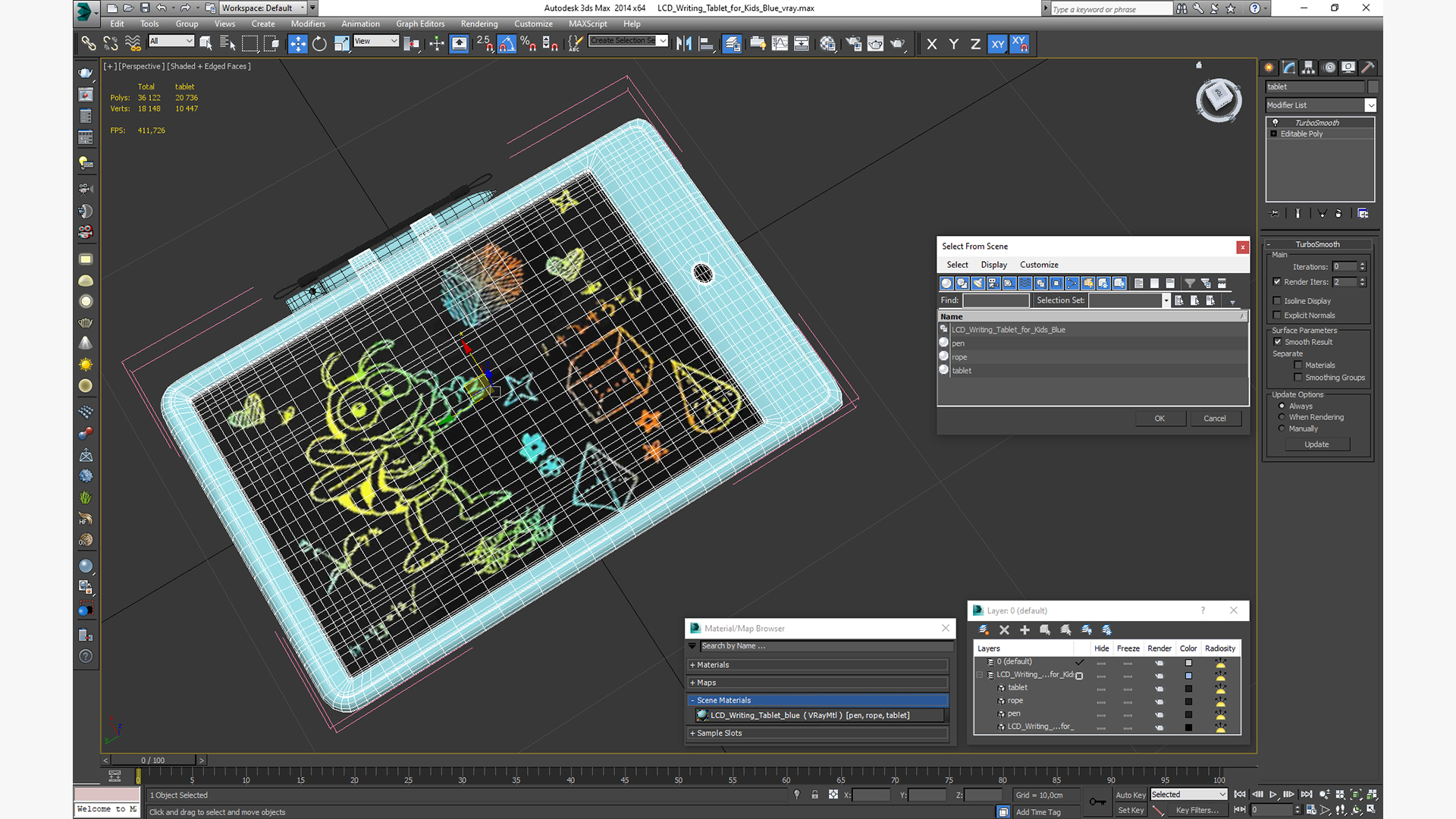Select the Rotate tool in main toolbar
The width and height of the screenshot is (1456, 819).
coord(319,44)
